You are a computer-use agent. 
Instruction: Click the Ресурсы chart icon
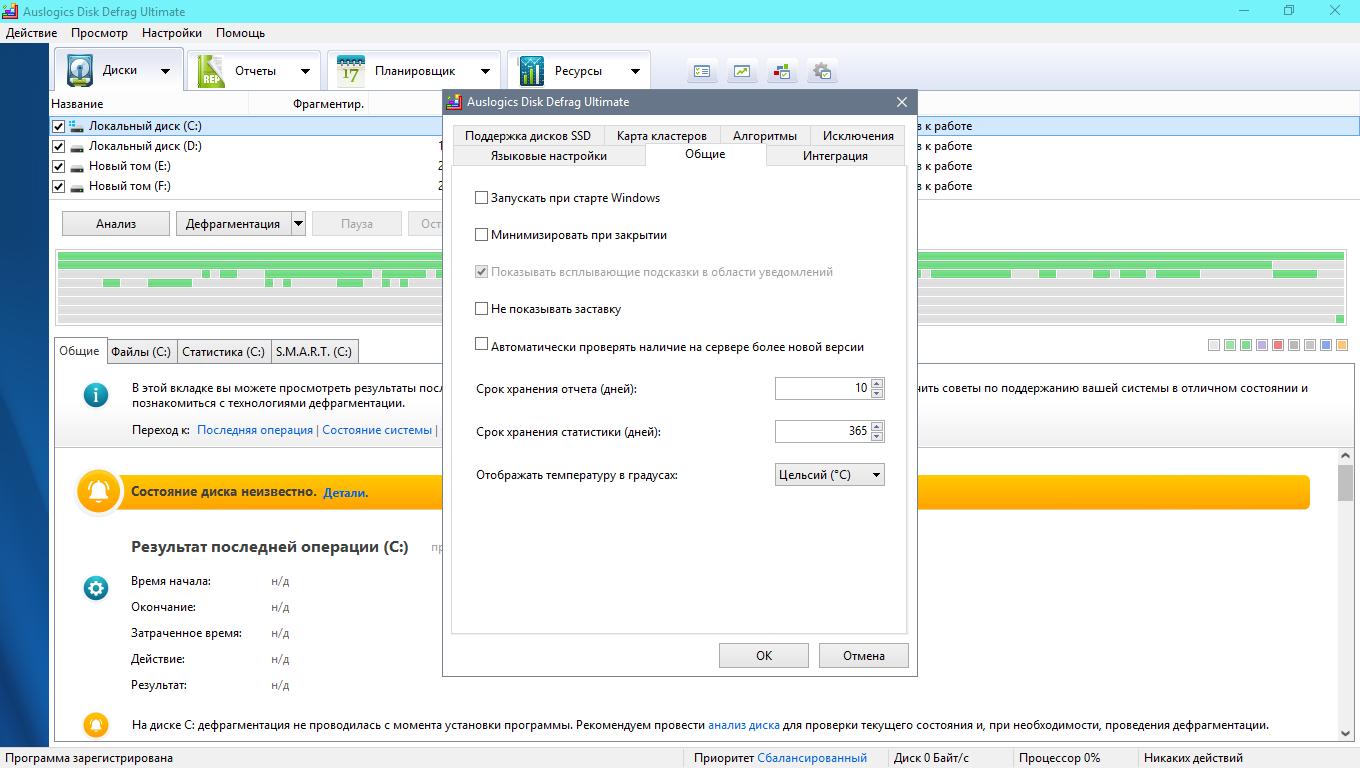(531, 71)
